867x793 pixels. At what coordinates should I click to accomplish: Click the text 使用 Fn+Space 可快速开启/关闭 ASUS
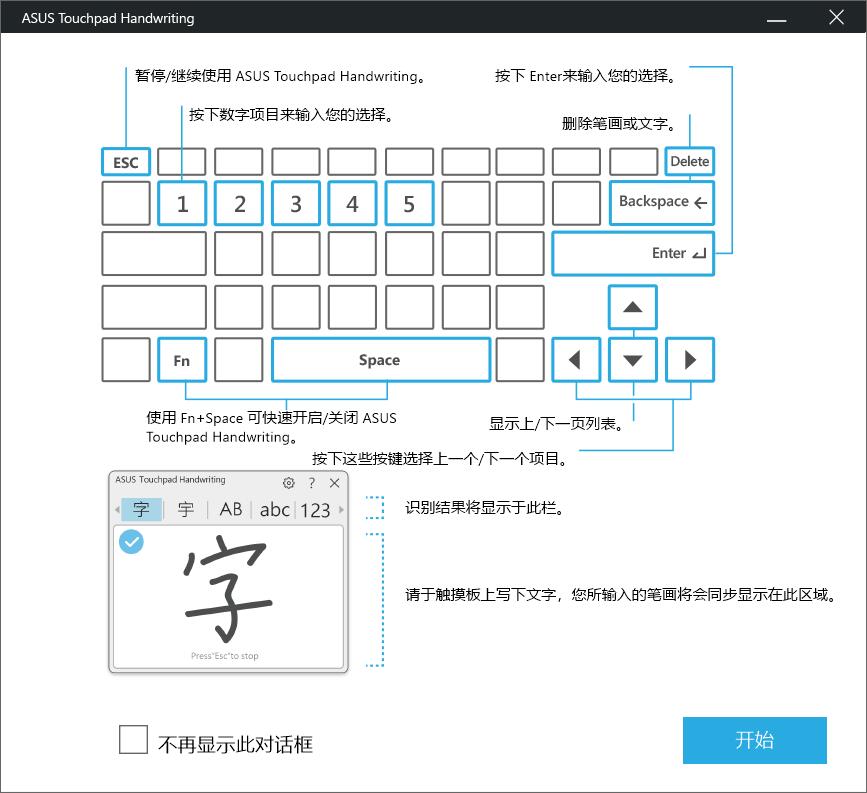271,418
